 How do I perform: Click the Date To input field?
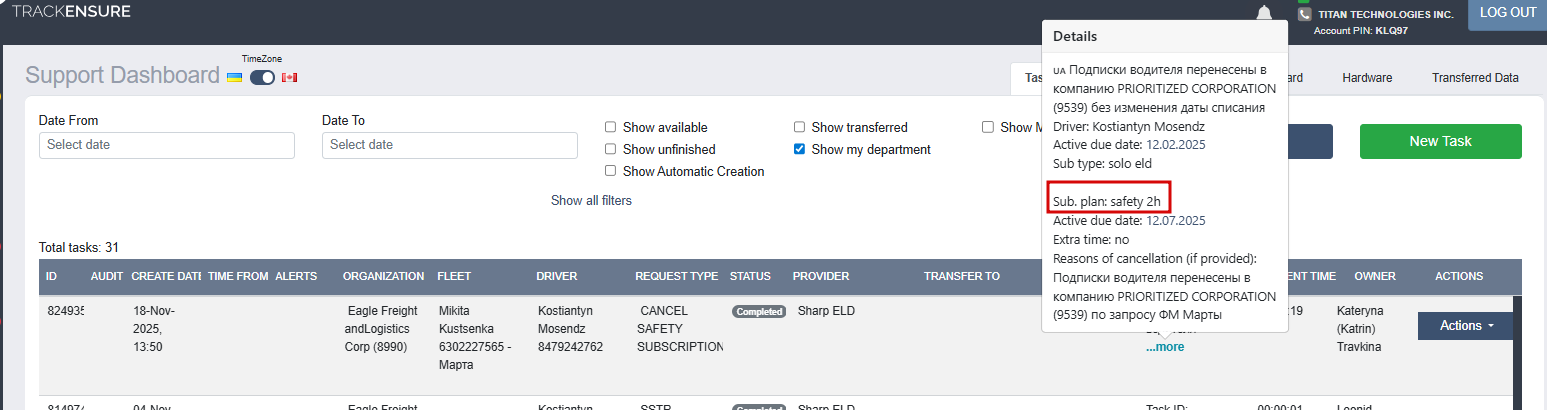point(449,145)
